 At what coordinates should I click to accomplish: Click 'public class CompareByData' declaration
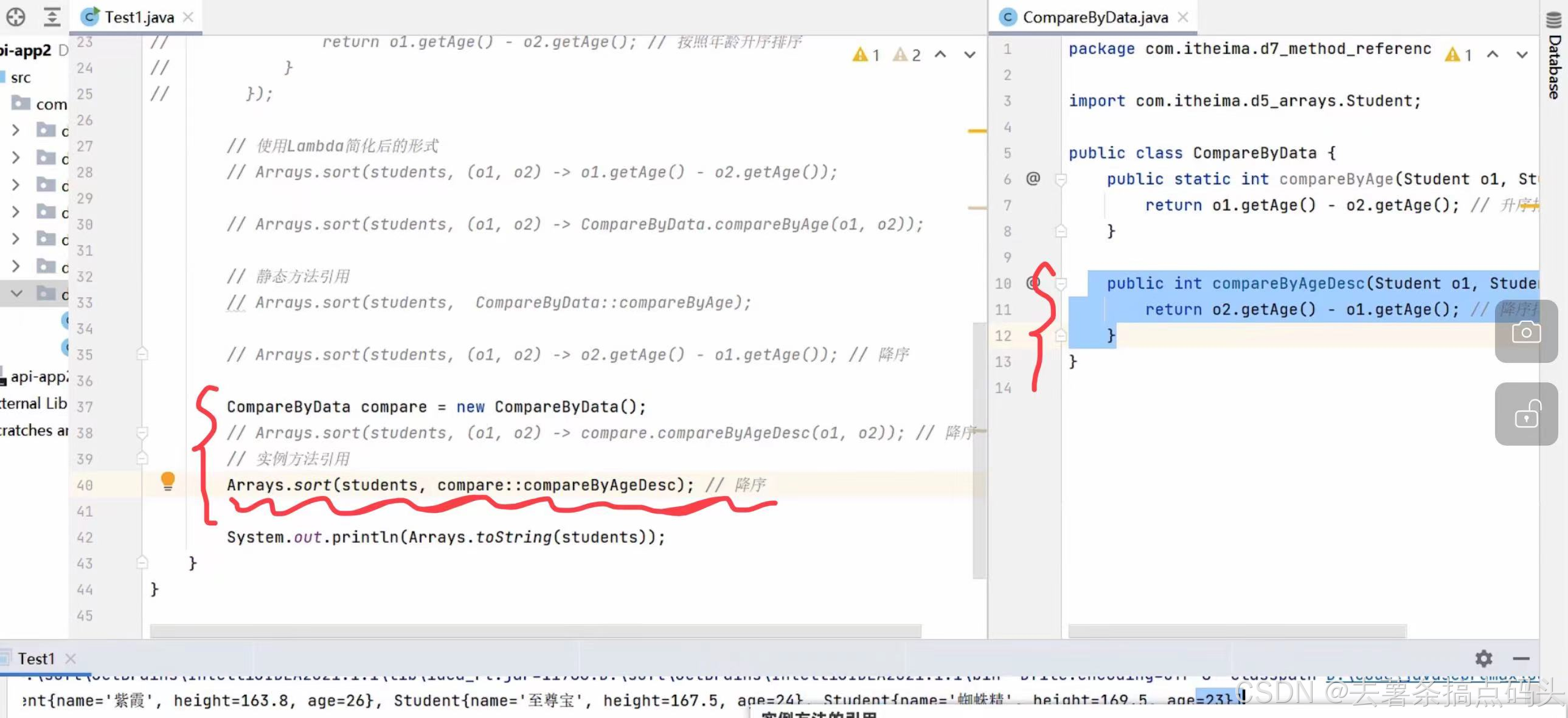[1202, 153]
